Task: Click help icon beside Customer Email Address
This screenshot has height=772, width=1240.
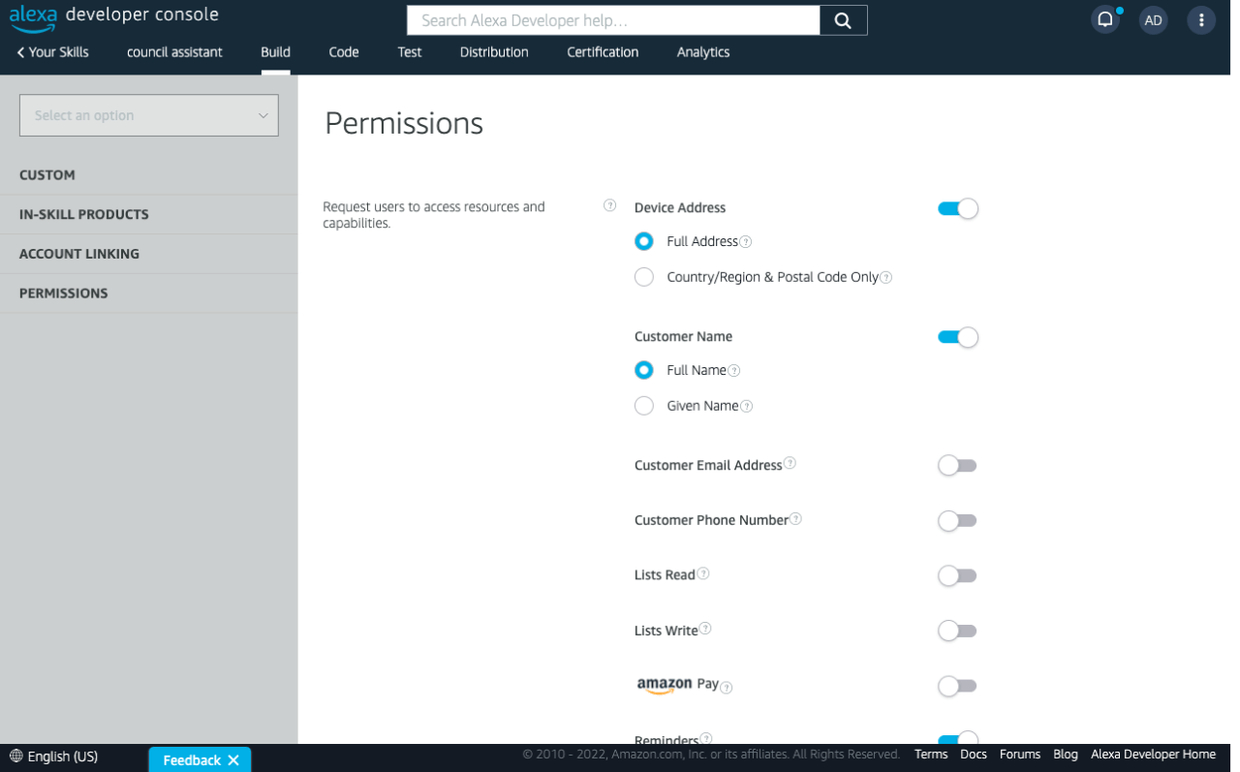Action: 790,464
